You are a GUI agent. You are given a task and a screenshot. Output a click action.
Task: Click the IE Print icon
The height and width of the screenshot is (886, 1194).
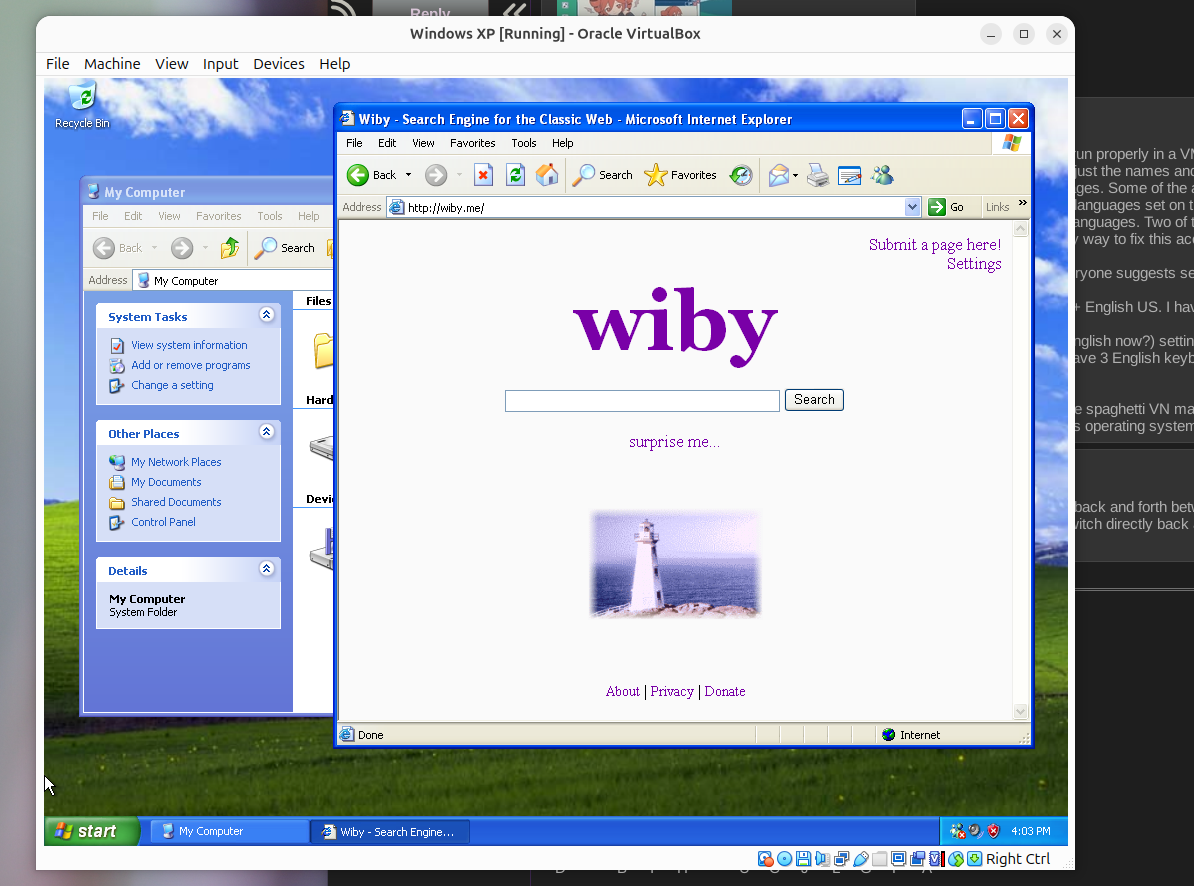(818, 175)
